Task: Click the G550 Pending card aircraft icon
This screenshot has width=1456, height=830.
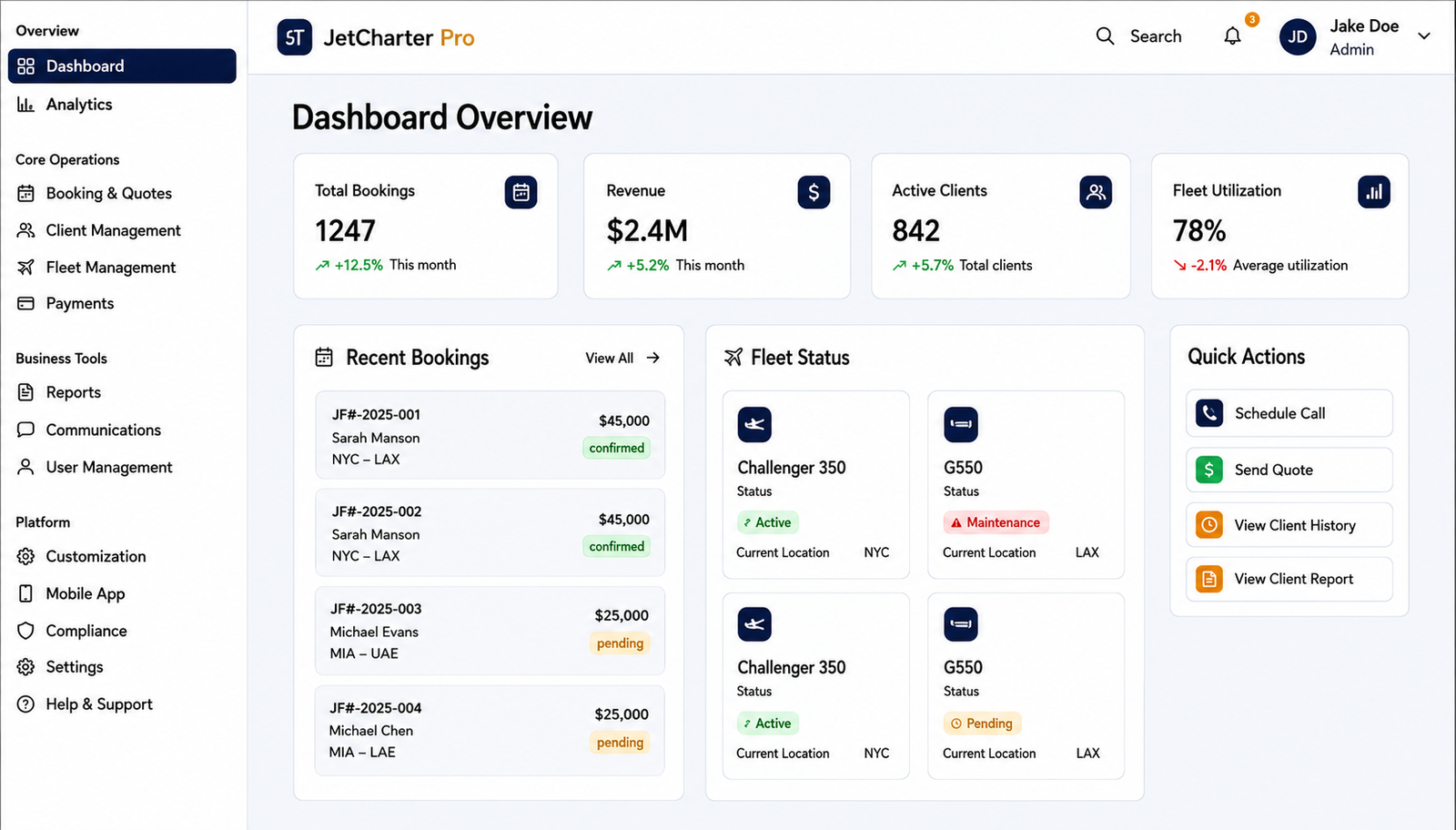Action: pos(961,624)
